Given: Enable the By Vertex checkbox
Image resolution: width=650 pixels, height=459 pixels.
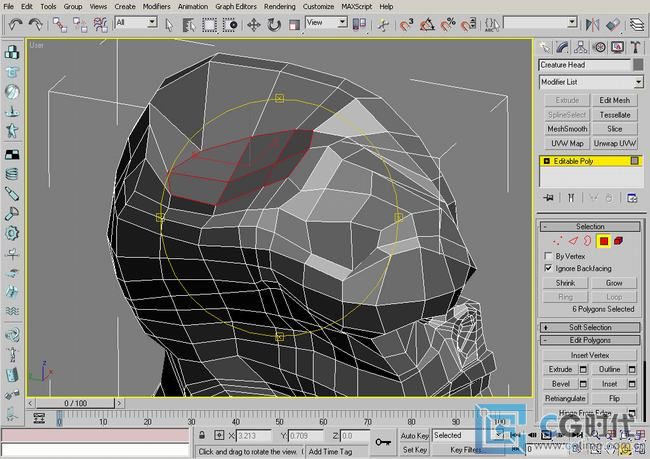Looking at the screenshot, I should [x=548, y=256].
